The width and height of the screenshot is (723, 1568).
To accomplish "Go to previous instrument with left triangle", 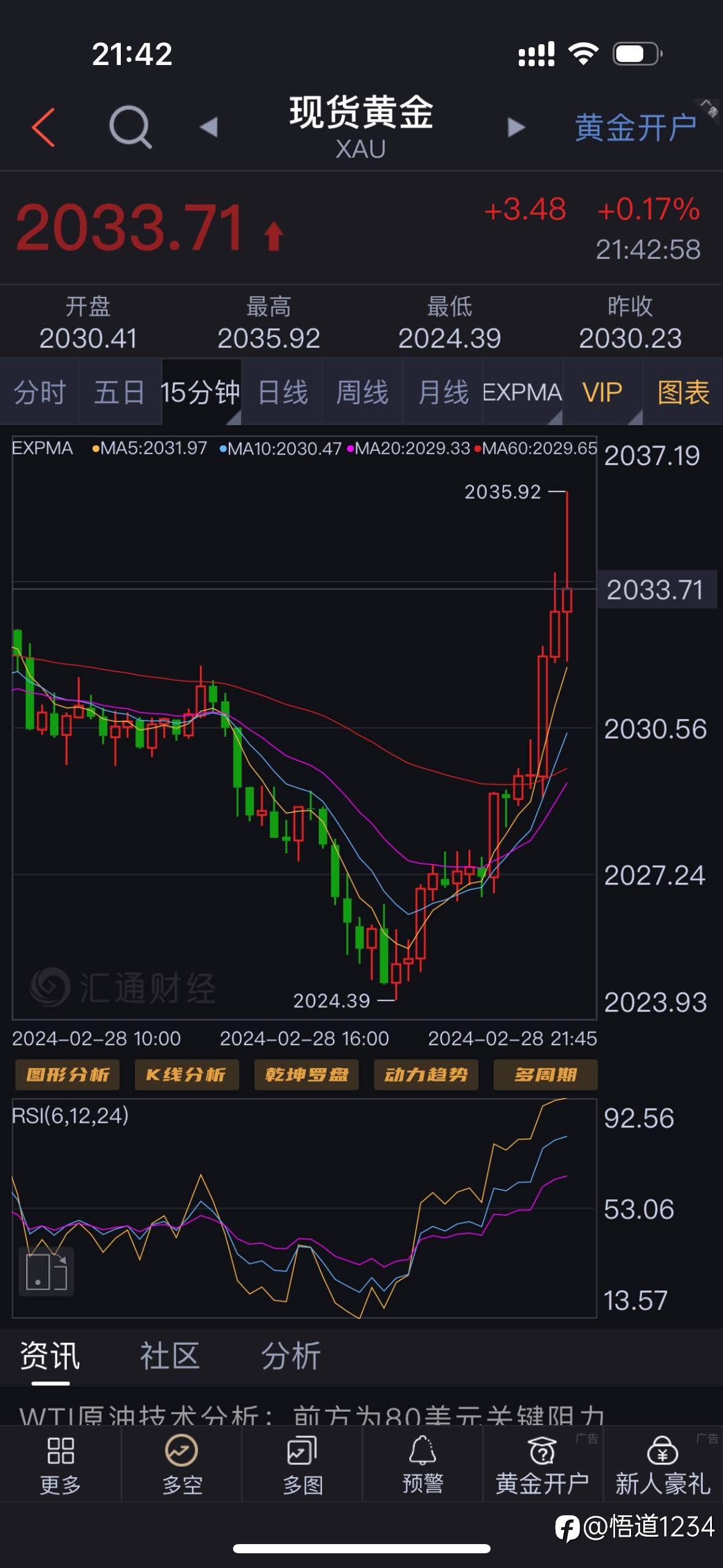I will click(209, 127).
